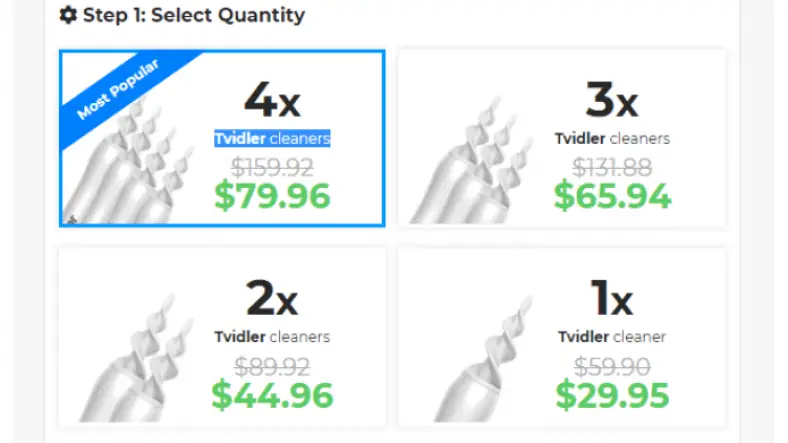Viewport: 788px width, 443px height.
Task: Click the highlighted Tvidler cleaners text
Action: 272,138
